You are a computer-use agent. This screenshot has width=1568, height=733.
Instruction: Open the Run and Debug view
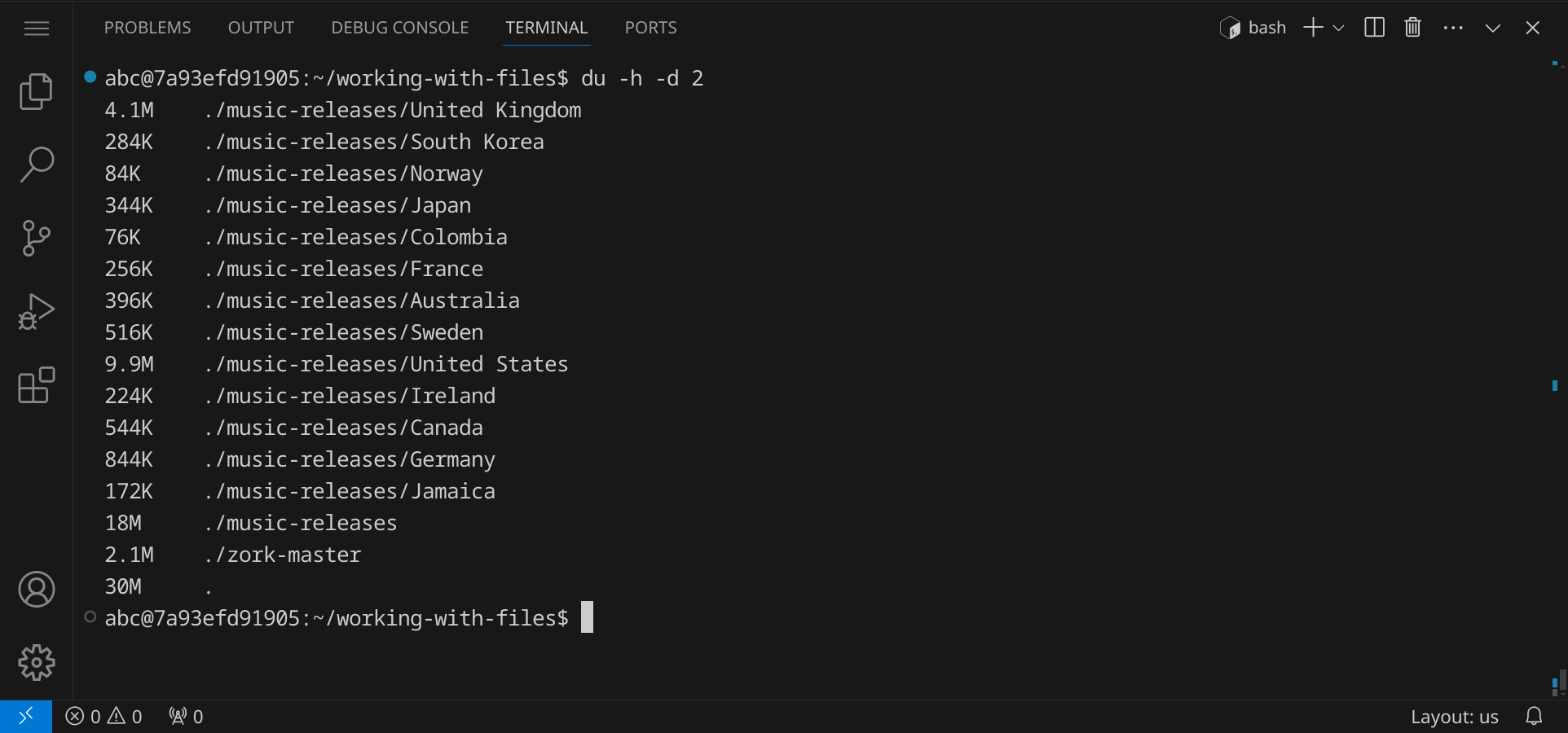(36, 311)
